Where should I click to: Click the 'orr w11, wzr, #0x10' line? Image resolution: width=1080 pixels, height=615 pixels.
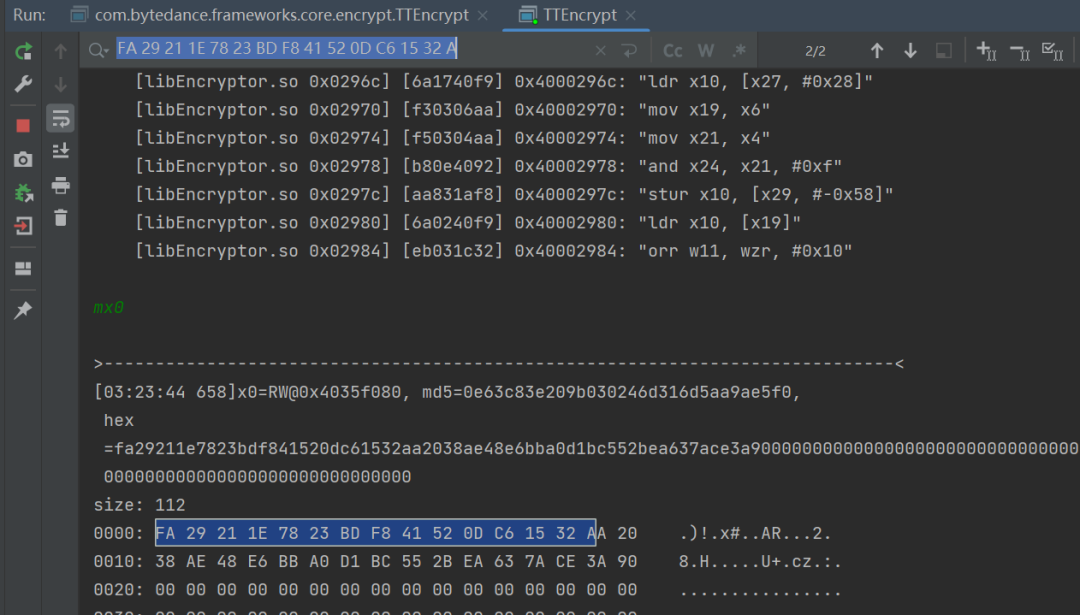pyautogui.click(x=494, y=251)
